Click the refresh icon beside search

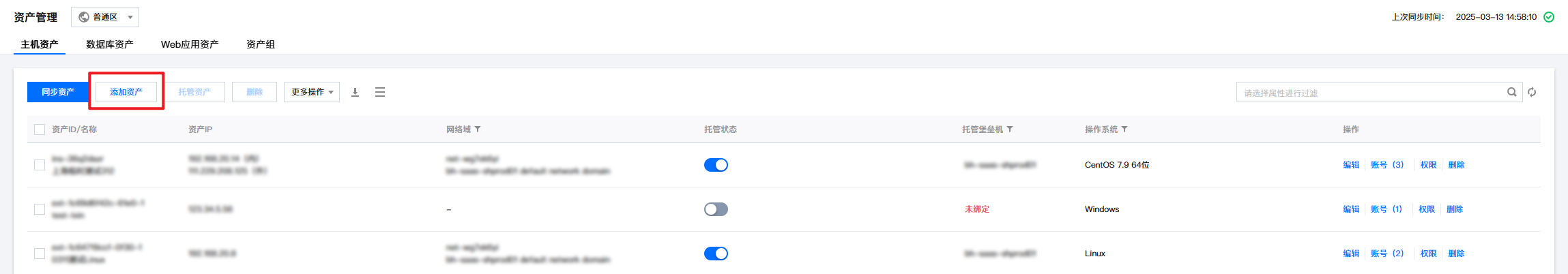[1532, 92]
